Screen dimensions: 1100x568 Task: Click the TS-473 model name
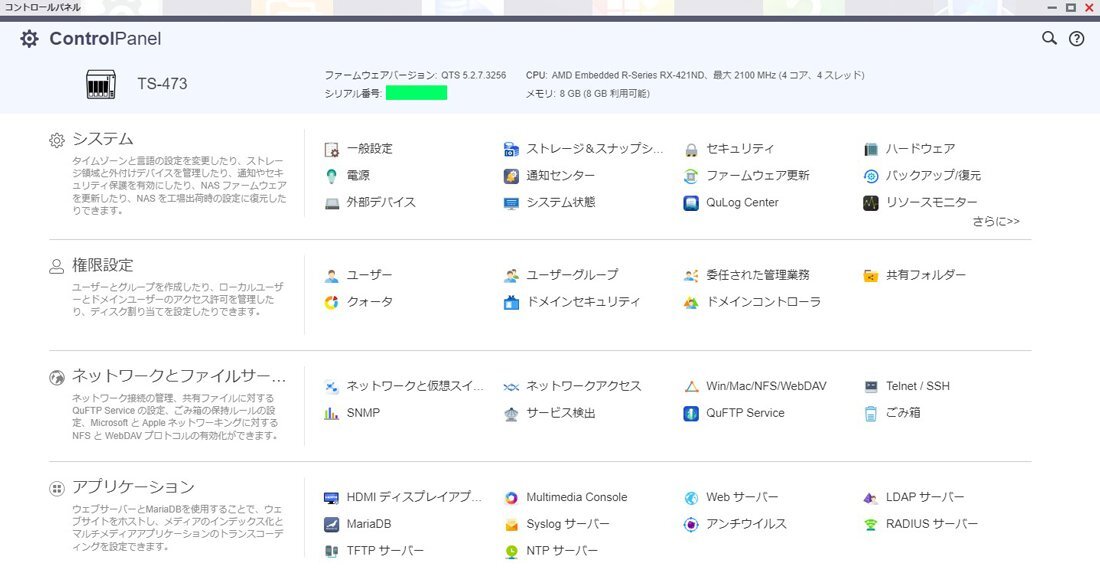click(x=162, y=83)
